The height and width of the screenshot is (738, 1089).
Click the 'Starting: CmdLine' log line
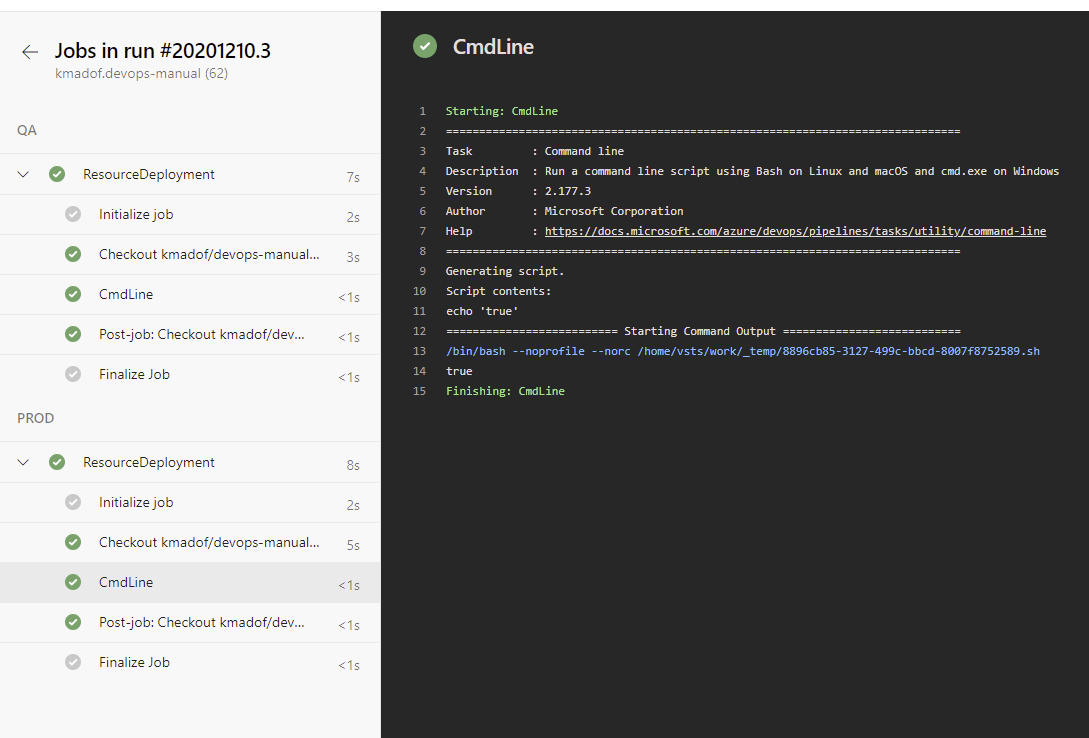(x=501, y=111)
